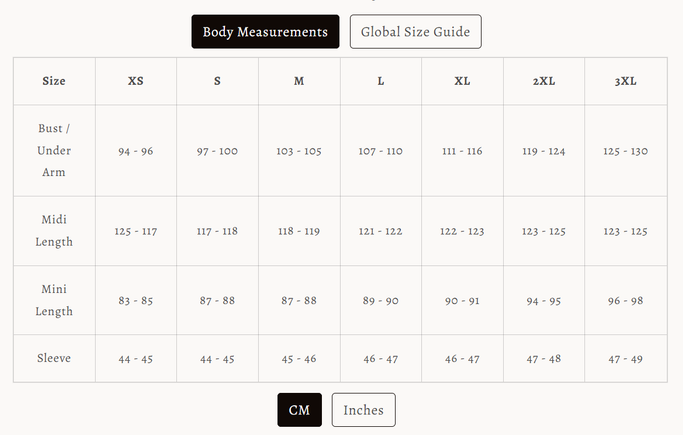Select the CM unit toggle
The height and width of the screenshot is (435, 683).
(300, 410)
